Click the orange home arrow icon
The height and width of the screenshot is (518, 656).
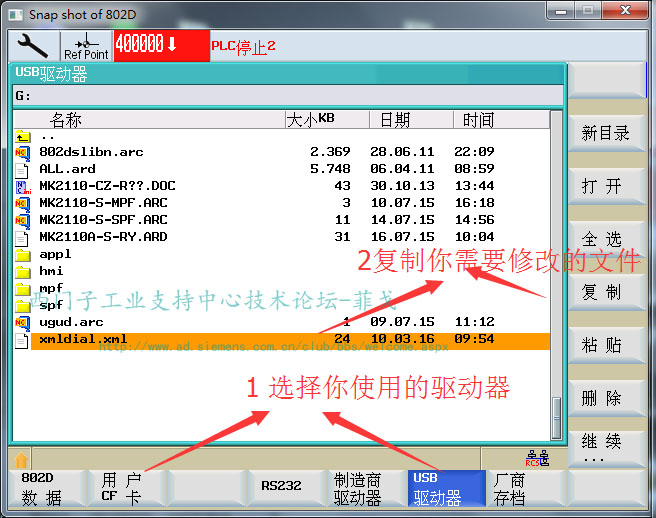pyautogui.click(x=21, y=460)
